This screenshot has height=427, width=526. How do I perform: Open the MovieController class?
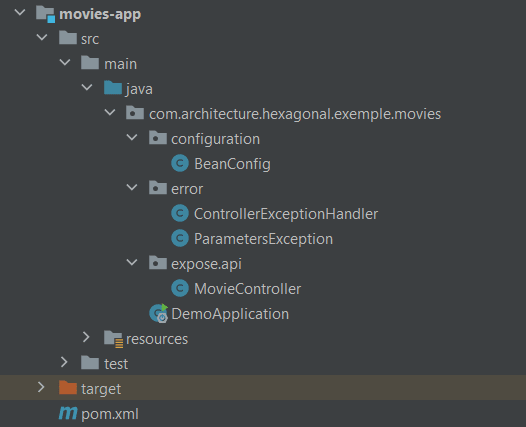coord(248,289)
